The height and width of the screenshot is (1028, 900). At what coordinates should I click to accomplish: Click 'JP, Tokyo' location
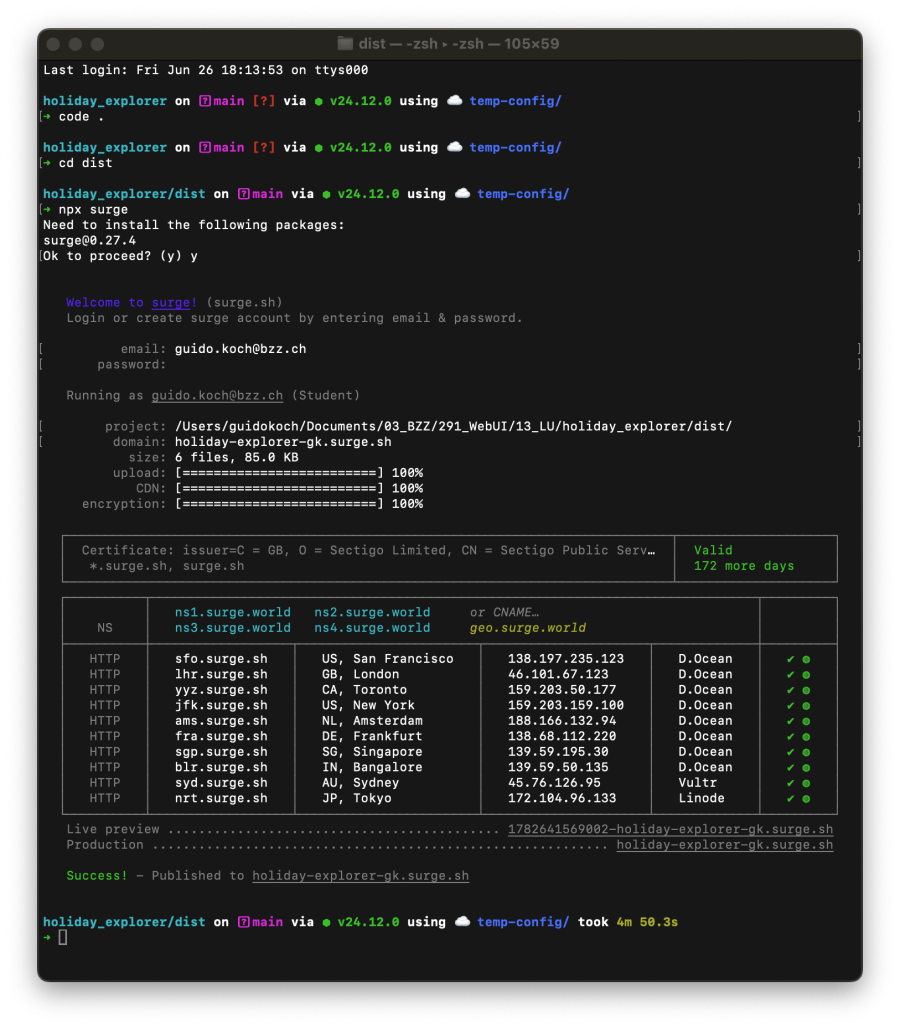tap(357, 799)
